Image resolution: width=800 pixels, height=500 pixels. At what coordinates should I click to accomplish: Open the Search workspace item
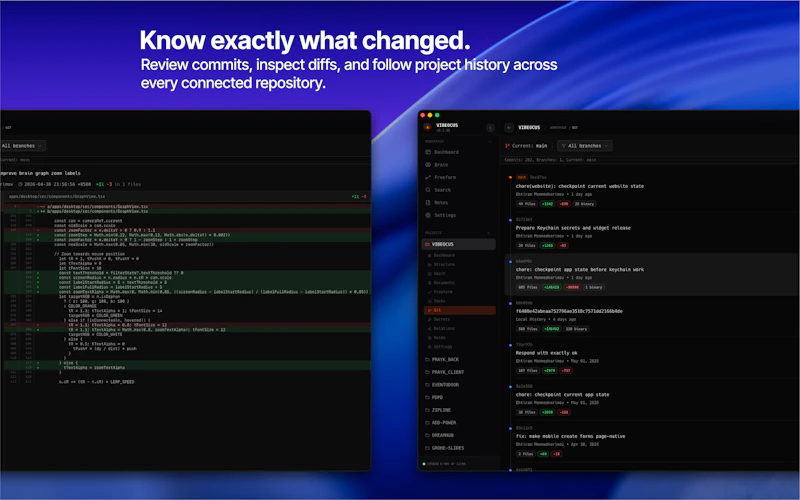click(x=458, y=190)
